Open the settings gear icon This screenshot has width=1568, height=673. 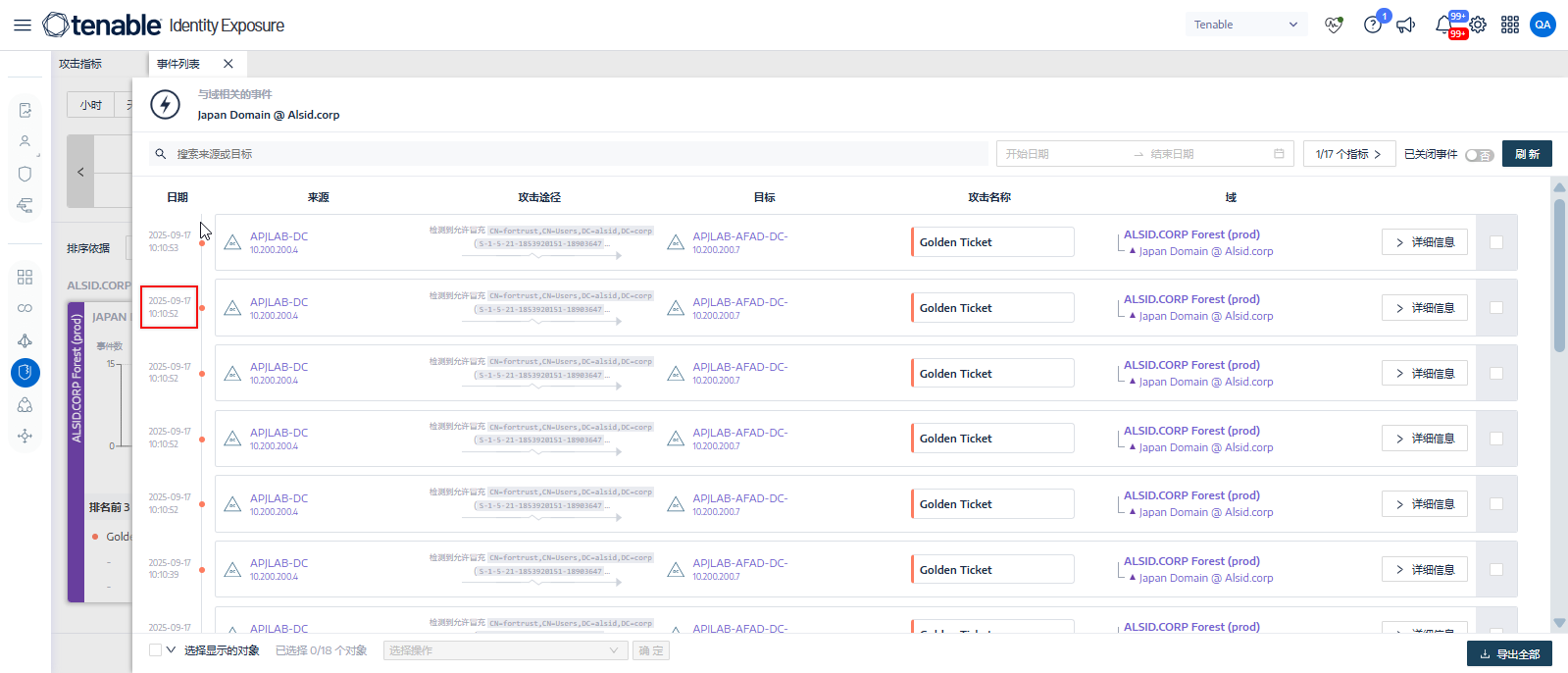[x=1478, y=26]
